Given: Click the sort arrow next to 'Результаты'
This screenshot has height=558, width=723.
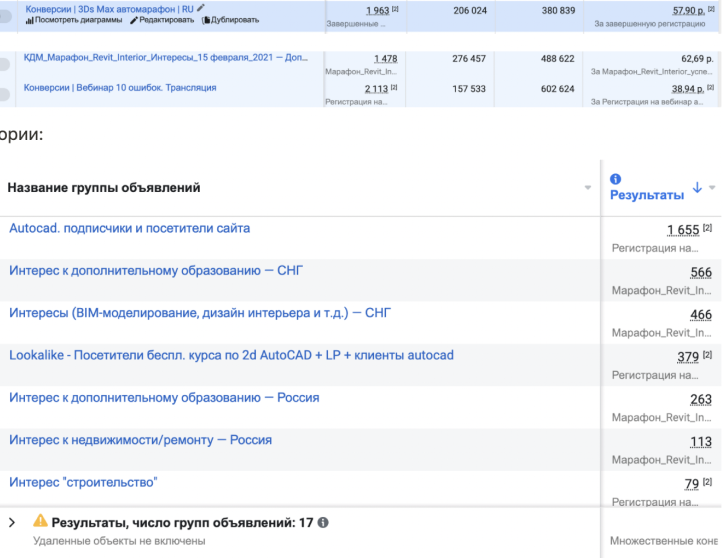Looking at the screenshot, I should point(697,187).
